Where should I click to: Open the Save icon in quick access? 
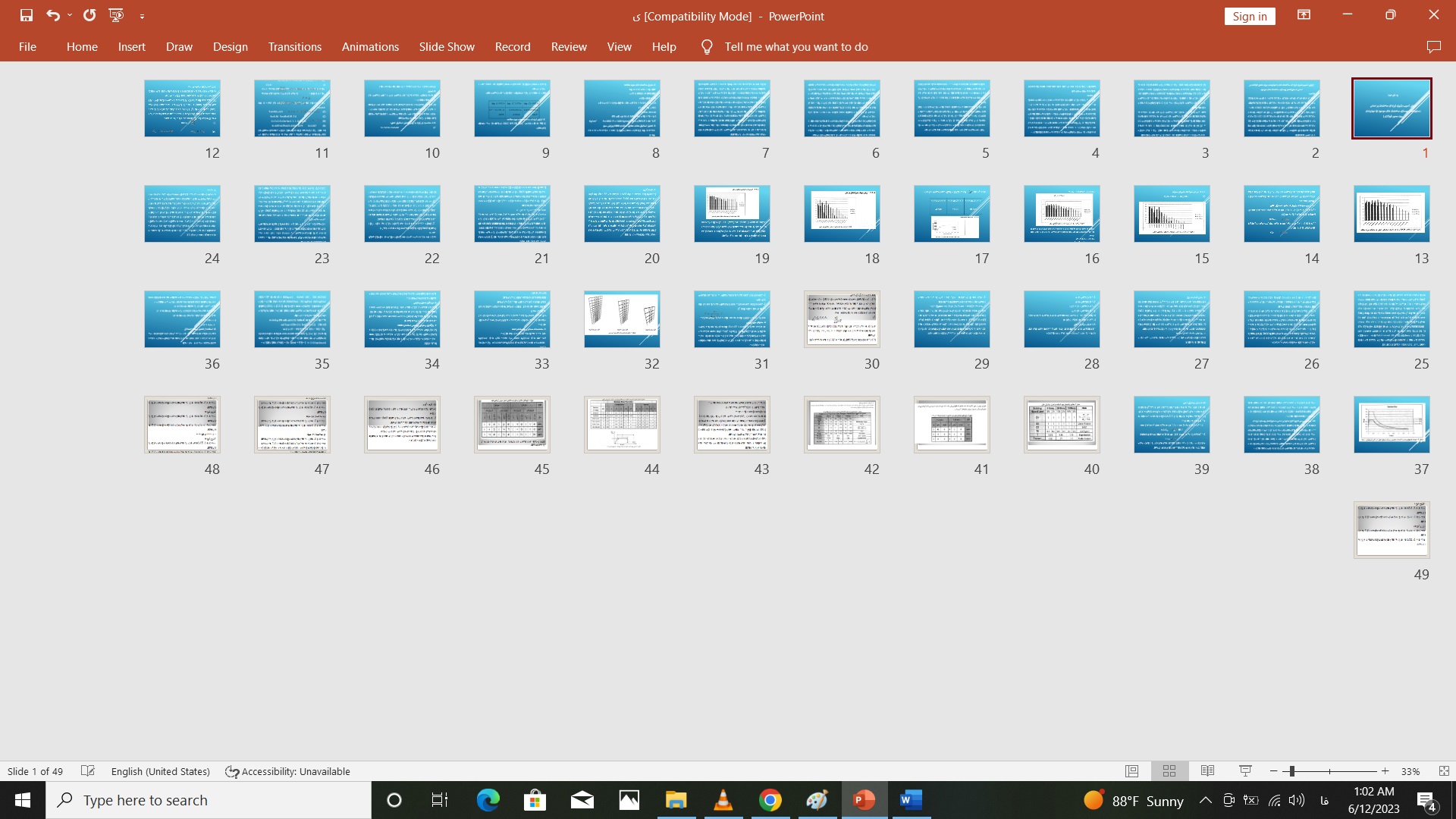[x=24, y=15]
